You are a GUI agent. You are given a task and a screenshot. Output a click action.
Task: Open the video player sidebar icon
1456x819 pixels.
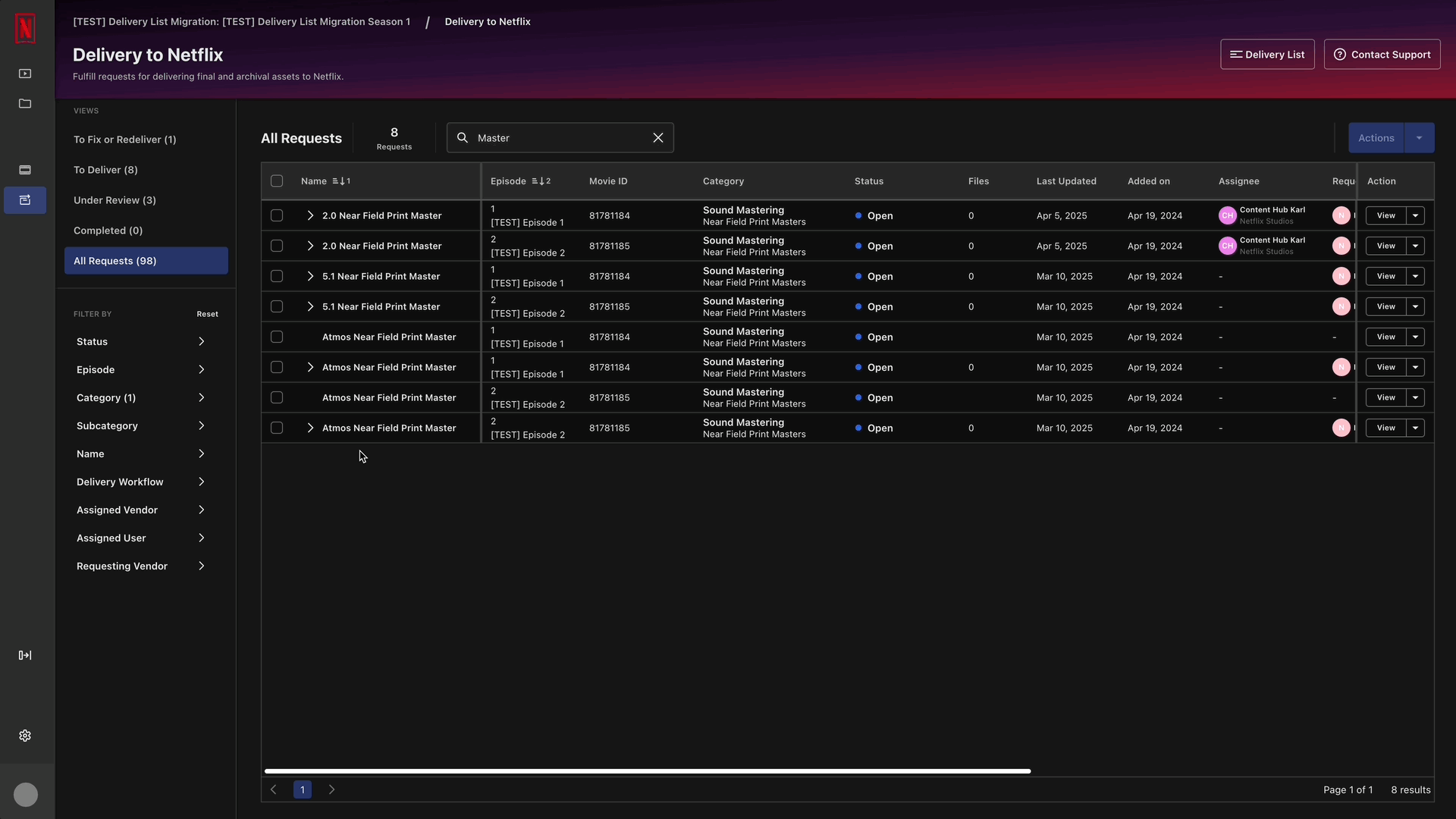[25, 74]
